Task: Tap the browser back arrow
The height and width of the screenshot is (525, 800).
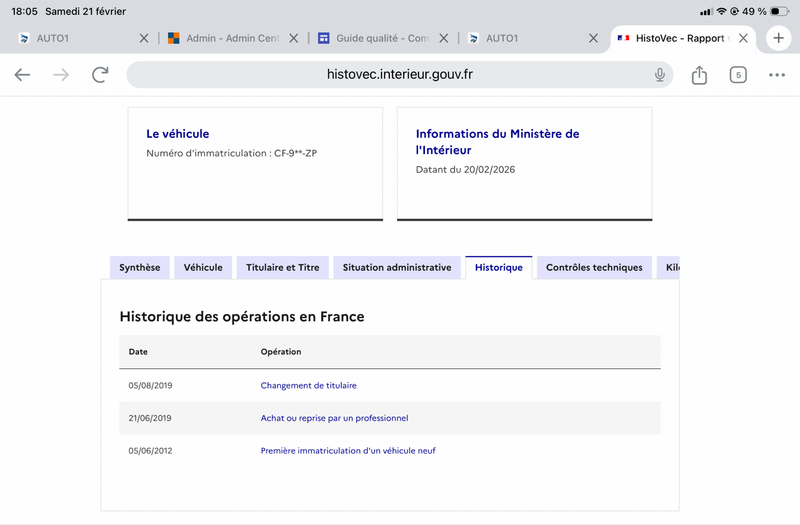Action: coord(22,75)
